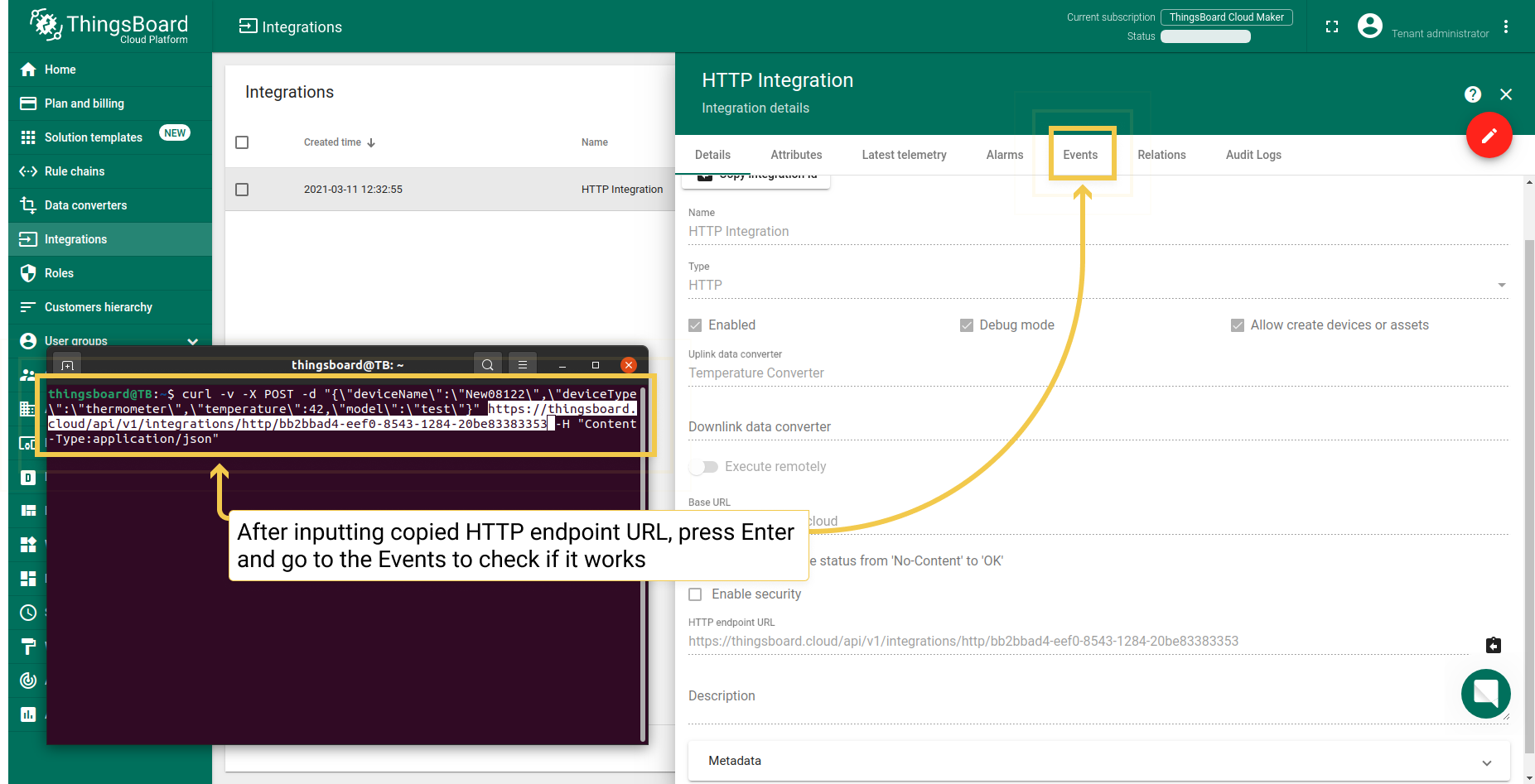The height and width of the screenshot is (784, 1535).
Task: Click the Audit logs radar sidebar icon
Action: pos(28,681)
